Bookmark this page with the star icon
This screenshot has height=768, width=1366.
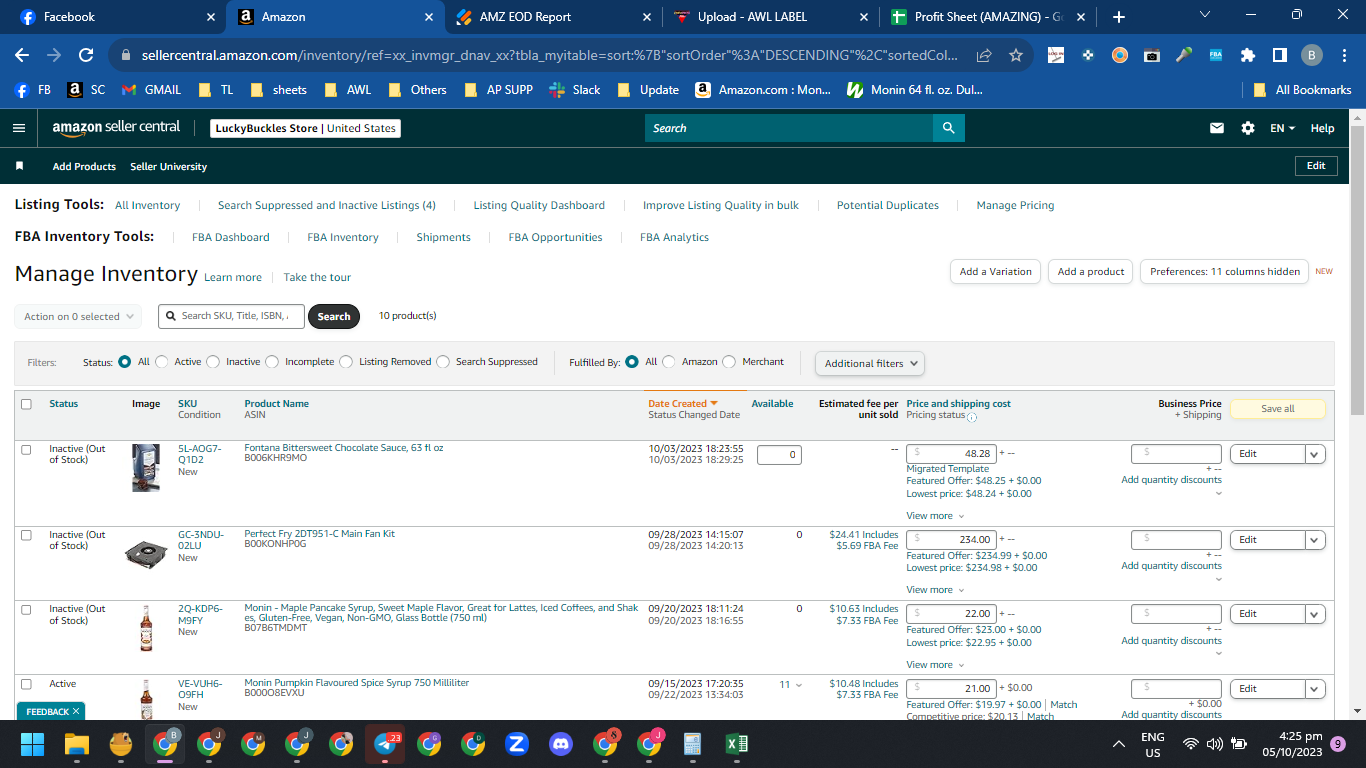point(1016,56)
